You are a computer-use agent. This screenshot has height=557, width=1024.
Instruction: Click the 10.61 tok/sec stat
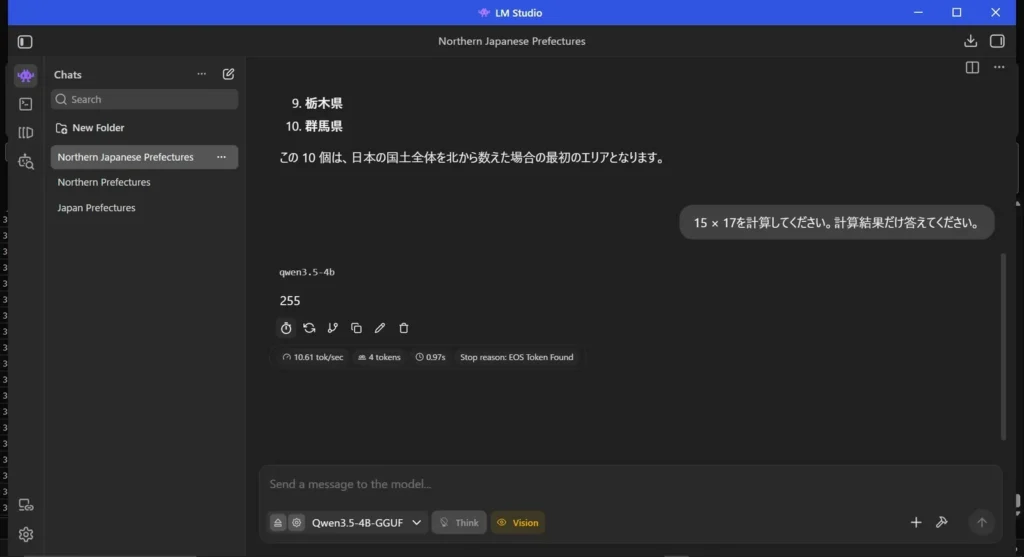313,357
